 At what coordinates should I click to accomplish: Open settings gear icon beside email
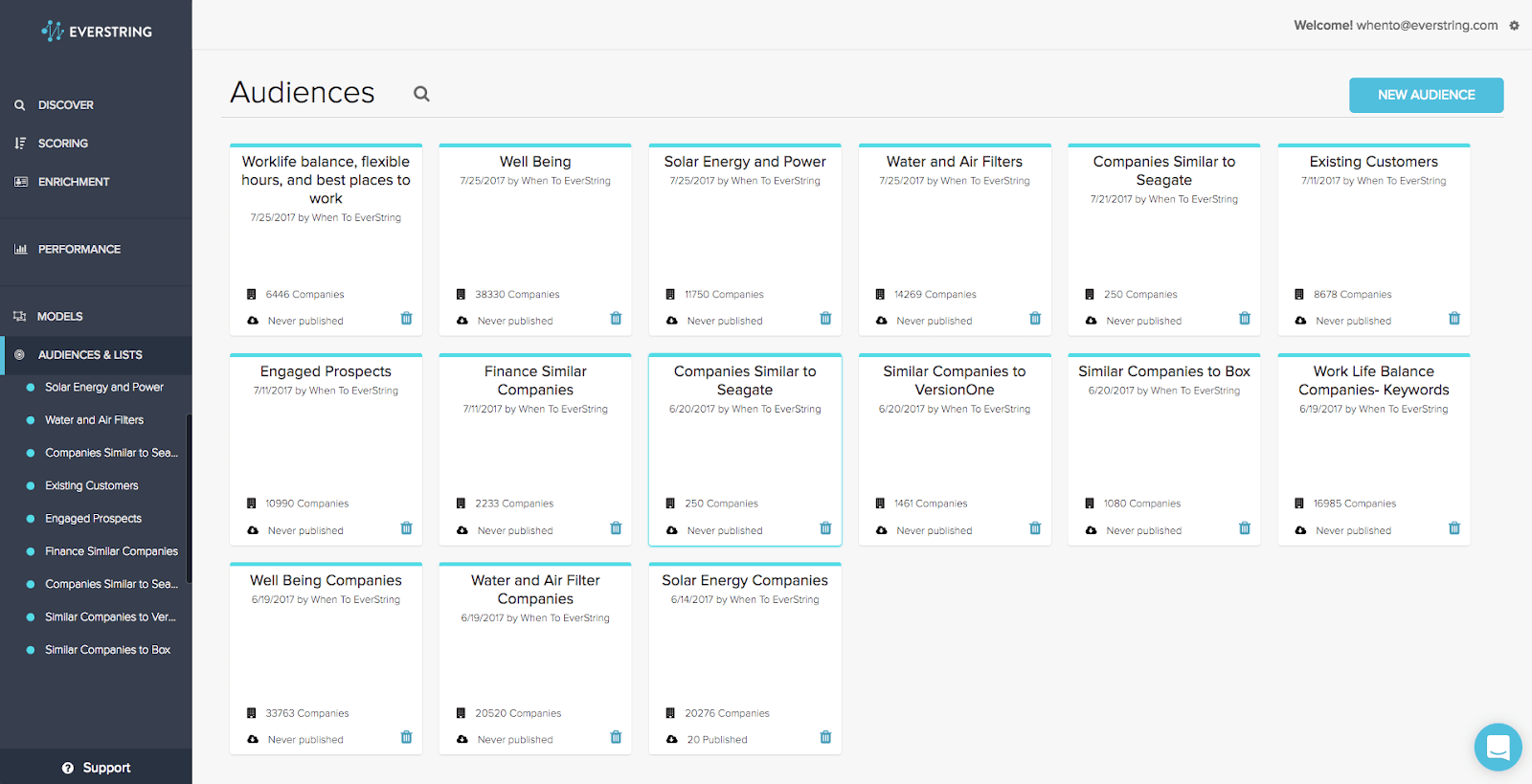click(x=1514, y=26)
